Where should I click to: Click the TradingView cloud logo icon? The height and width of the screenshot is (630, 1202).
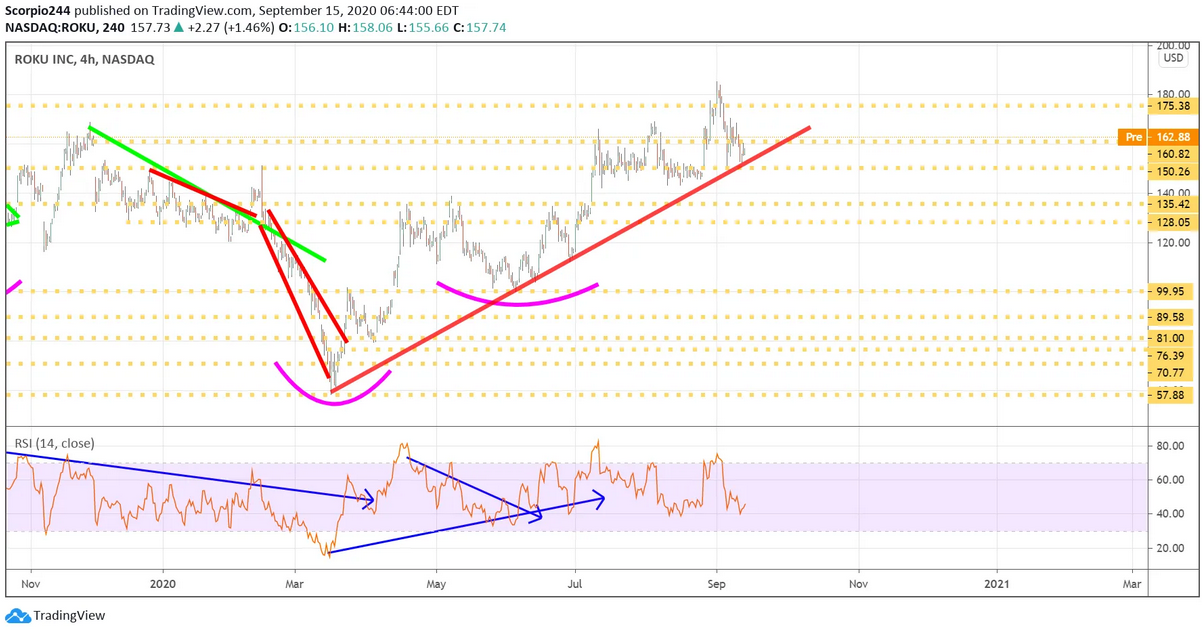click(x=17, y=615)
